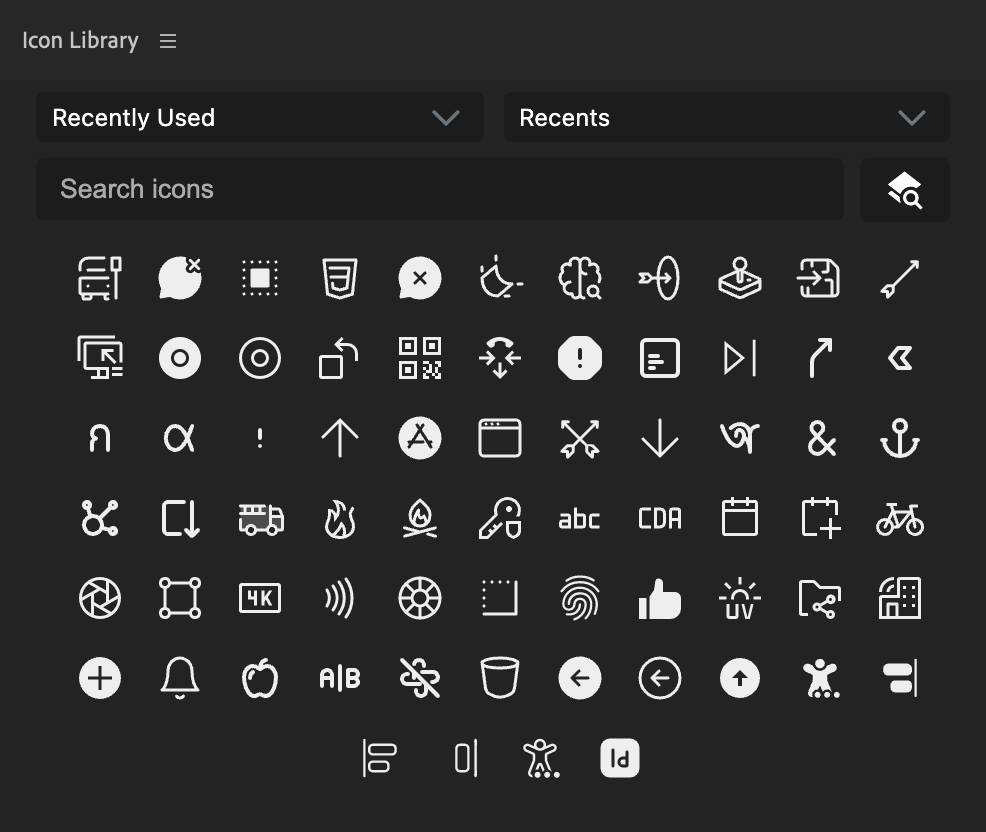986x832 pixels.
Task: Select the thumbs up icon
Action: (659, 598)
